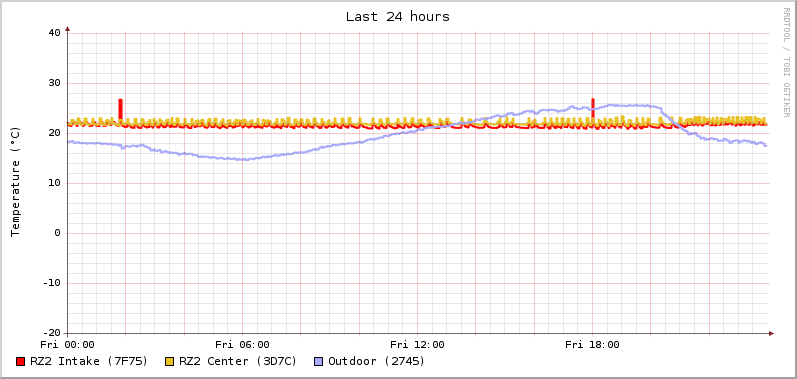The height and width of the screenshot is (379, 797).
Task: Click the Fri 18:00 x-axis label
Action: (592, 345)
